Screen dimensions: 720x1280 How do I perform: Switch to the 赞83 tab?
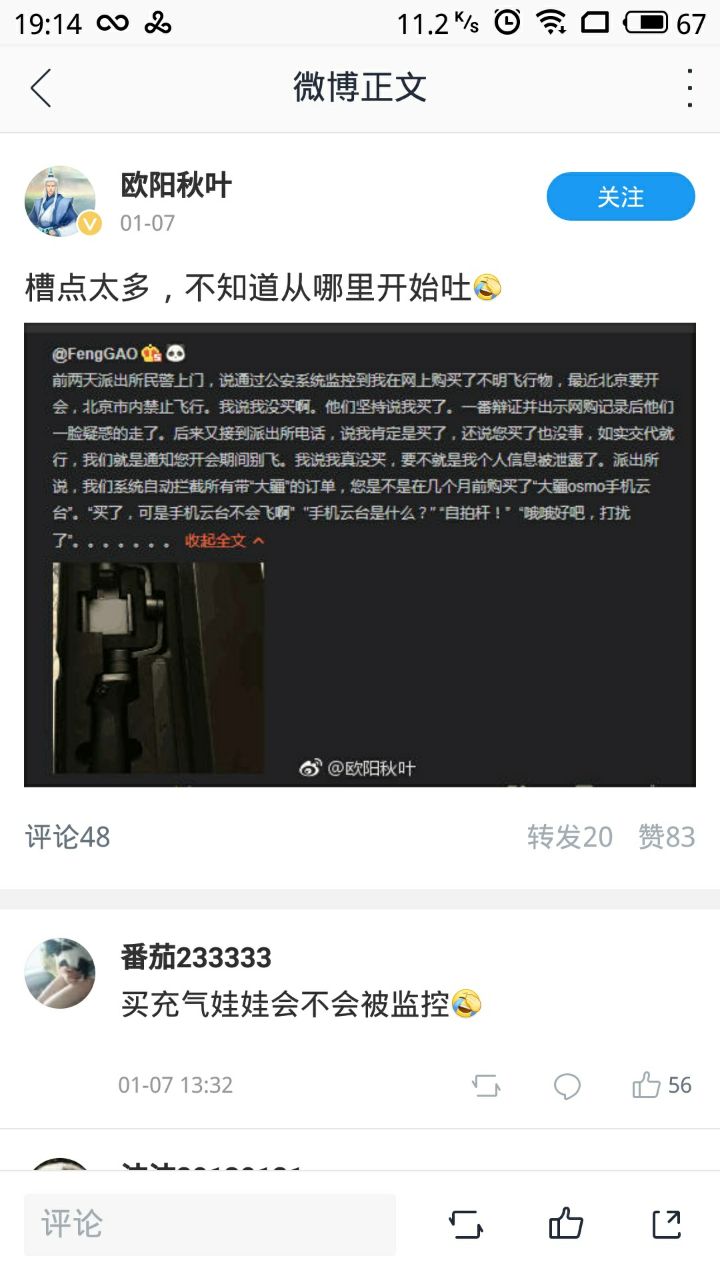pos(666,837)
